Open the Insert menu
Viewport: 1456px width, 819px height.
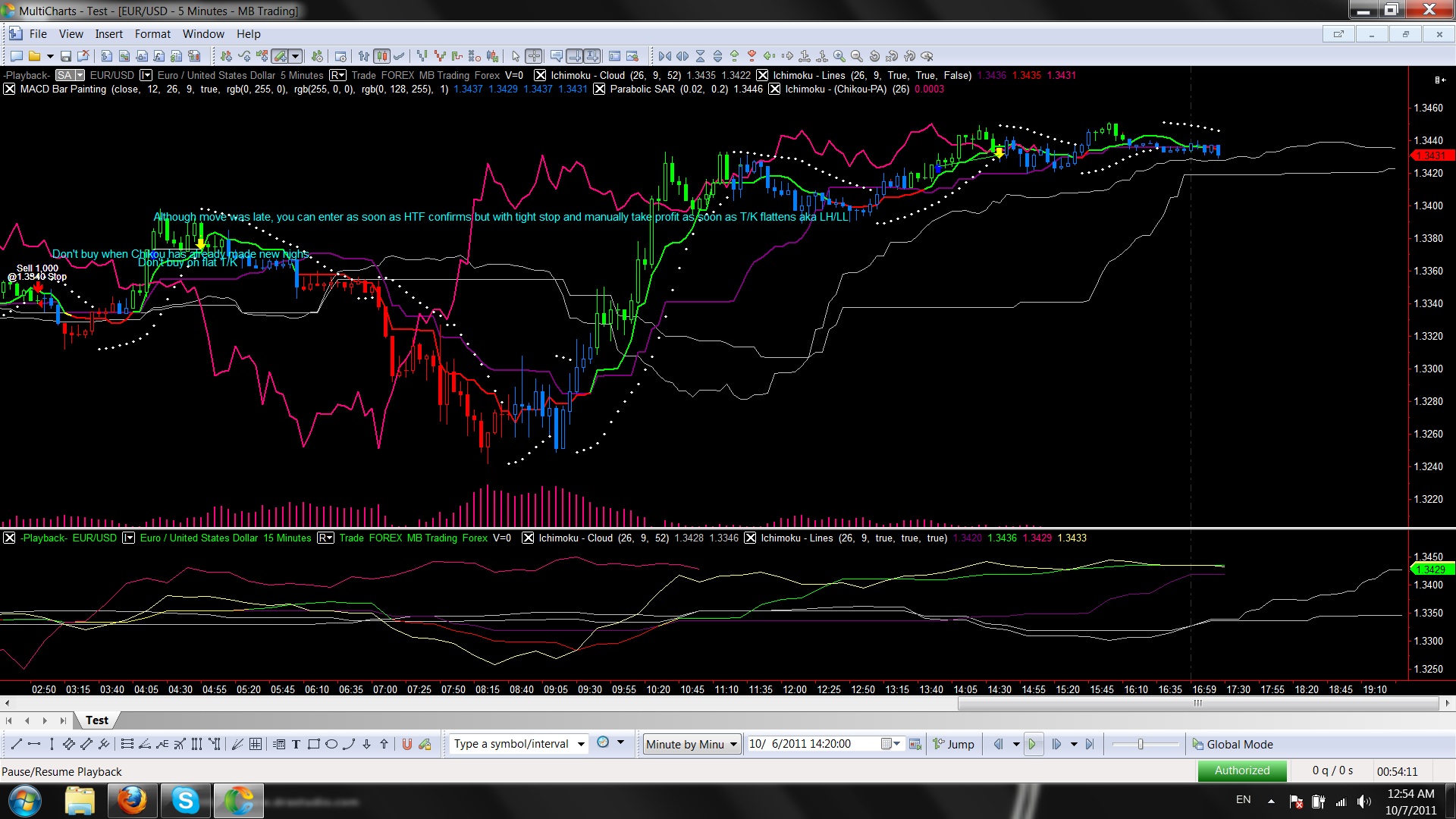108,33
